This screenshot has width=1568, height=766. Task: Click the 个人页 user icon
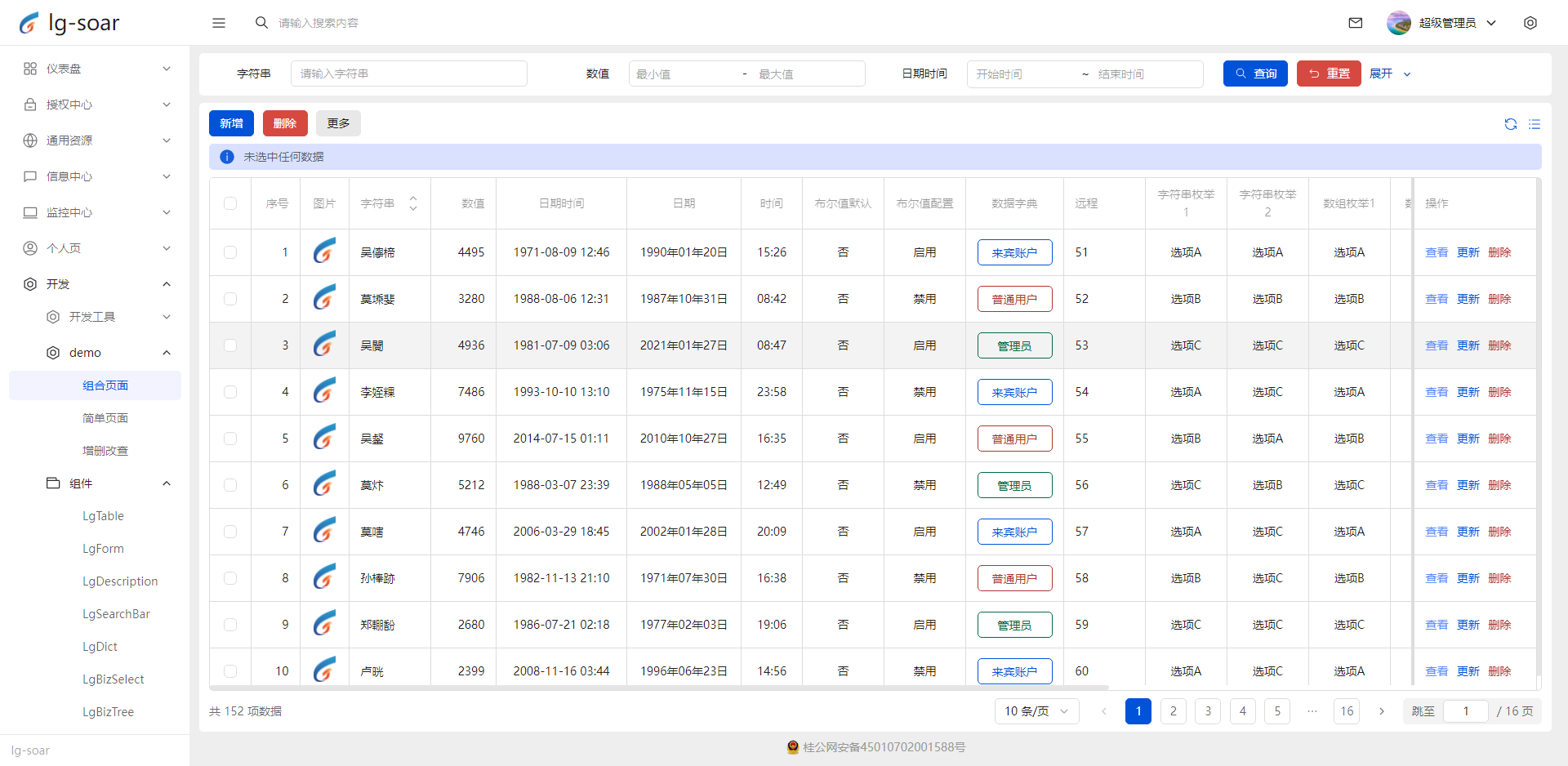[x=30, y=248]
